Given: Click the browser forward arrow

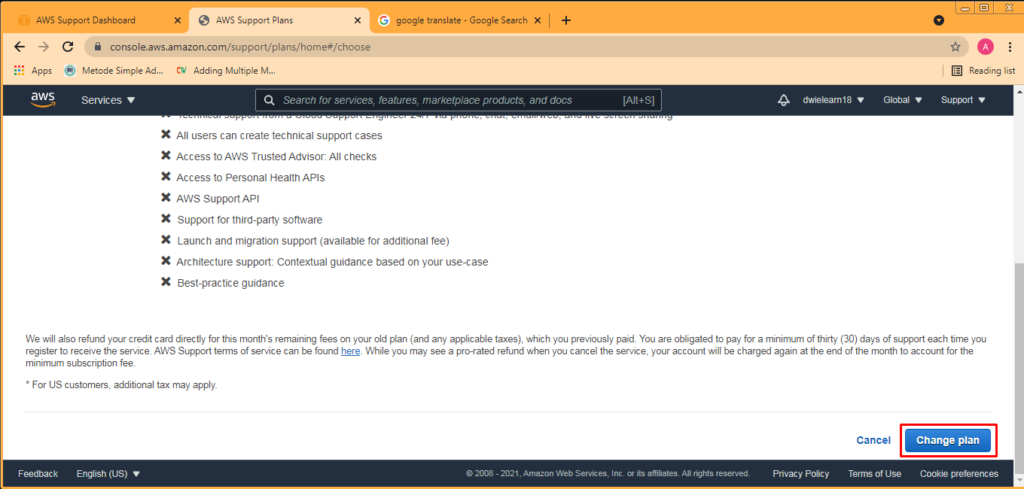Looking at the screenshot, I should coord(43,47).
